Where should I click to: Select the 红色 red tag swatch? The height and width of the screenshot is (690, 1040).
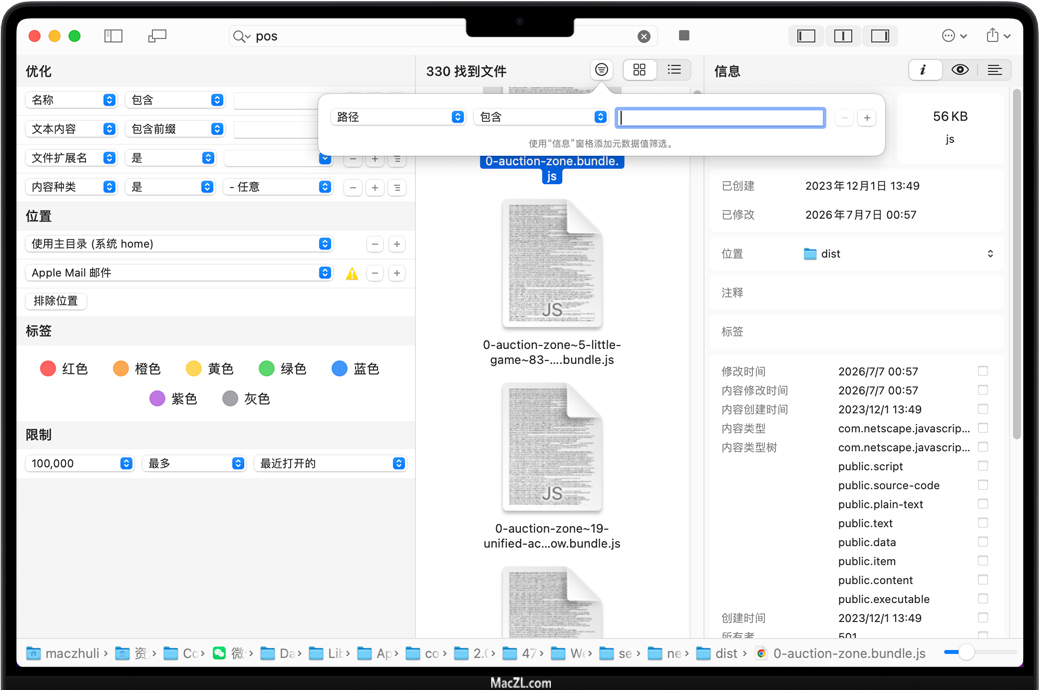[x=48, y=369]
